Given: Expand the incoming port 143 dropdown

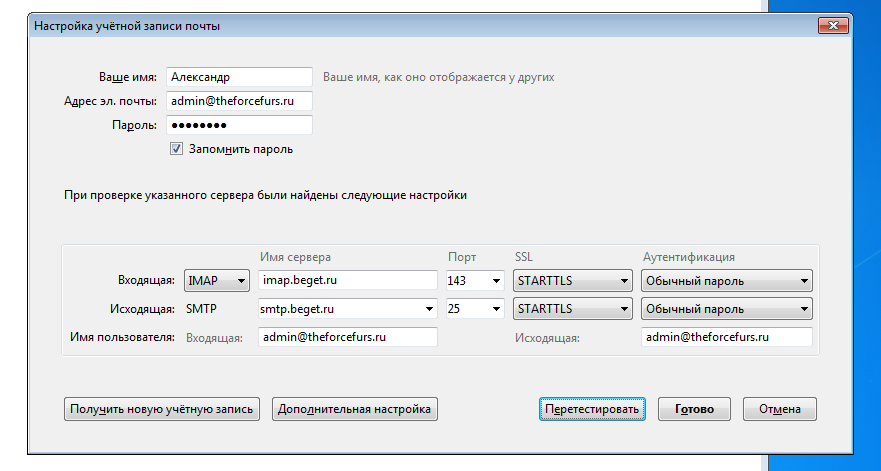Looking at the screenshot, I should pos(496,280).
